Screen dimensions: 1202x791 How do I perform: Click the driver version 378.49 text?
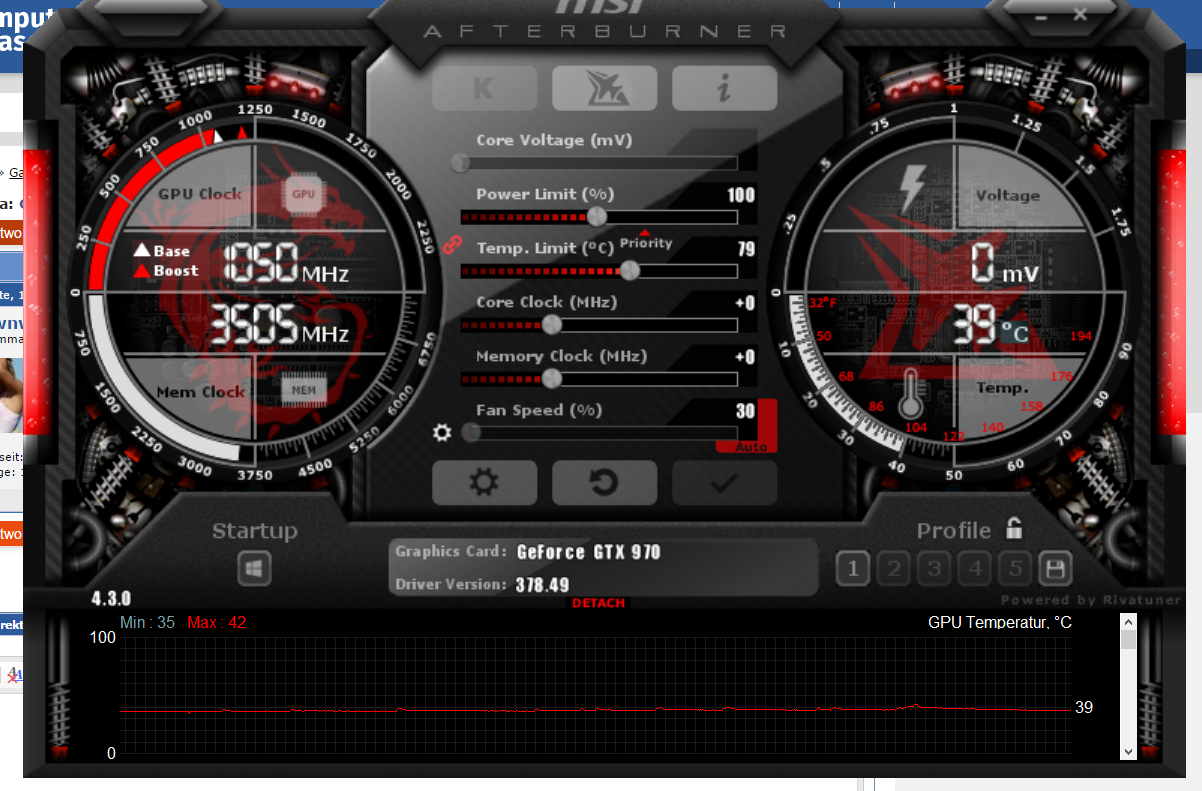pos(543,584)
